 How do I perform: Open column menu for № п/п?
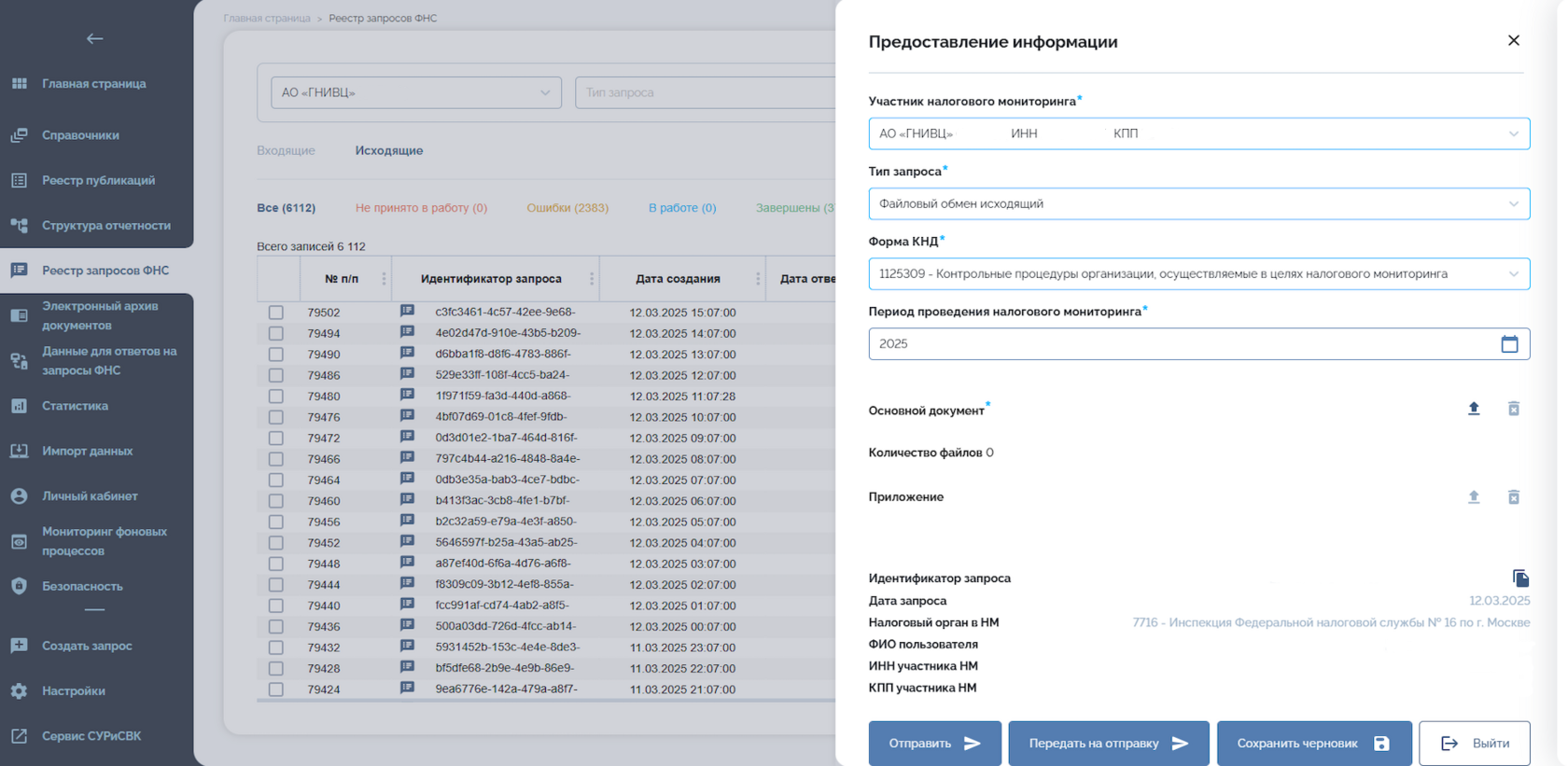(x=384, y=279)
